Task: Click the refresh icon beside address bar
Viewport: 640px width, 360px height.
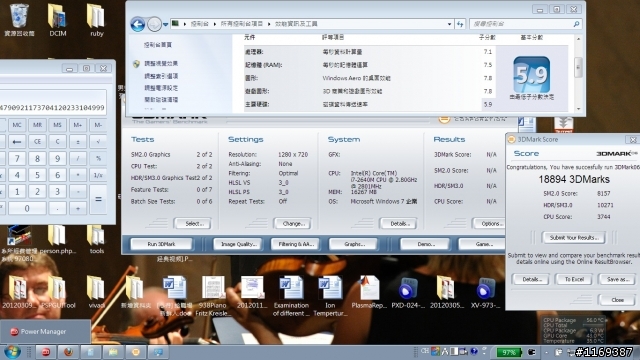Action: [460, 24]
